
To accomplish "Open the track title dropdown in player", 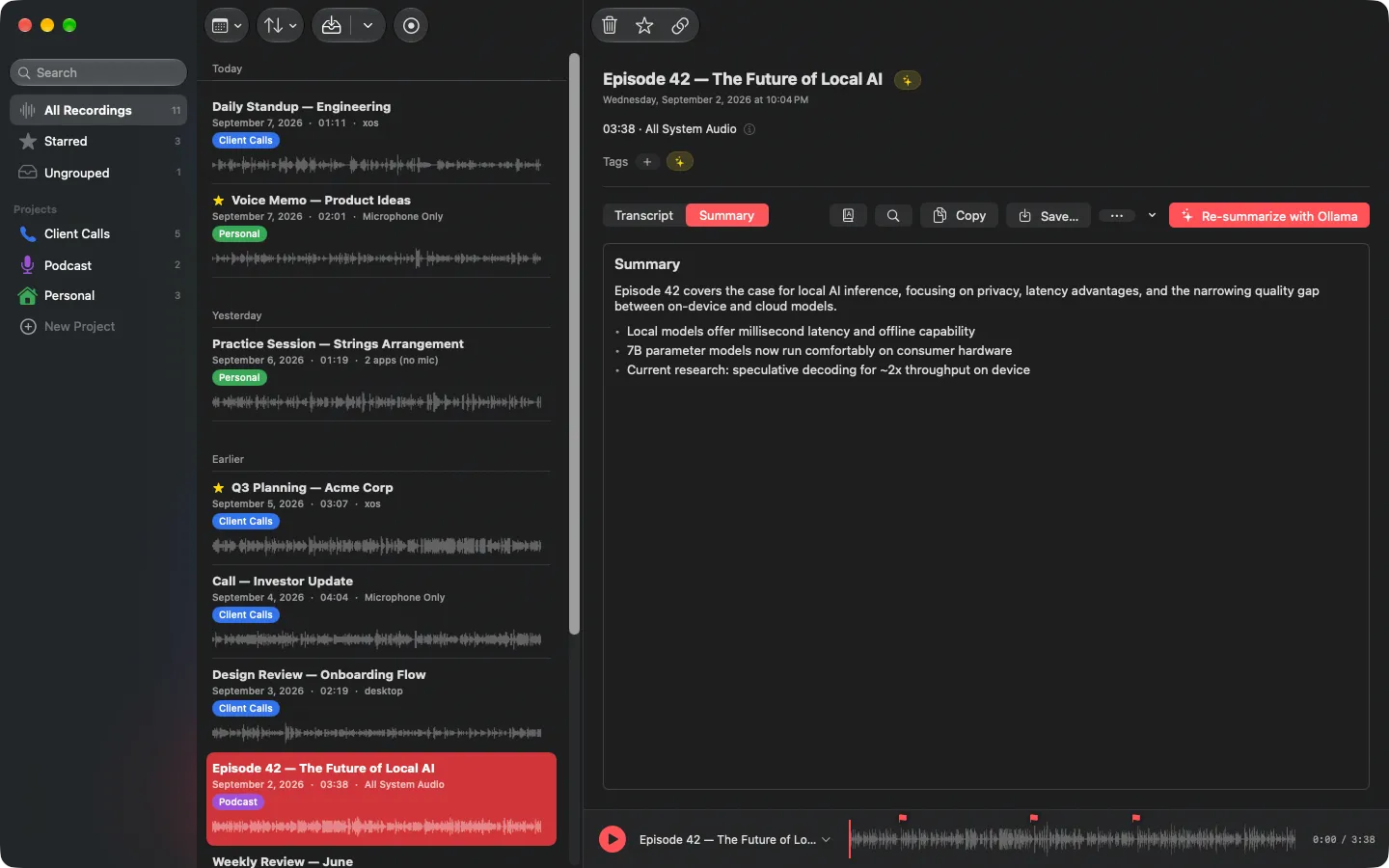I will (x=735, y=840).
